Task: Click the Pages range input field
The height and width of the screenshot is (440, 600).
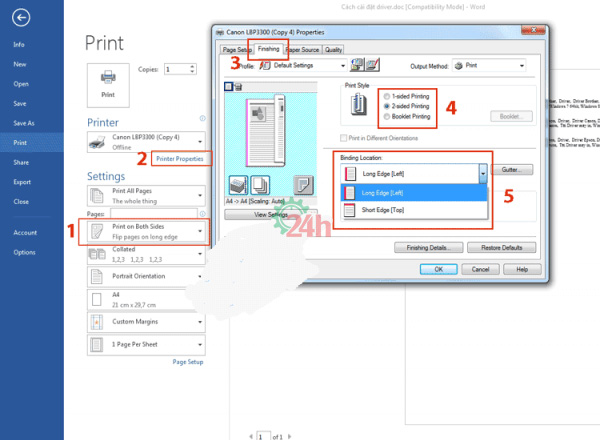Action: pyautogui.click(x=154, y=213)
